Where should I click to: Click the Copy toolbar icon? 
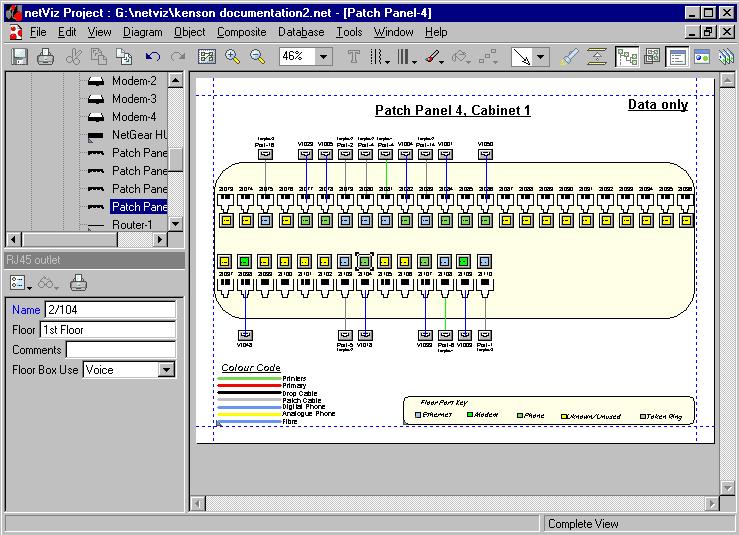[x=99, y=57]
